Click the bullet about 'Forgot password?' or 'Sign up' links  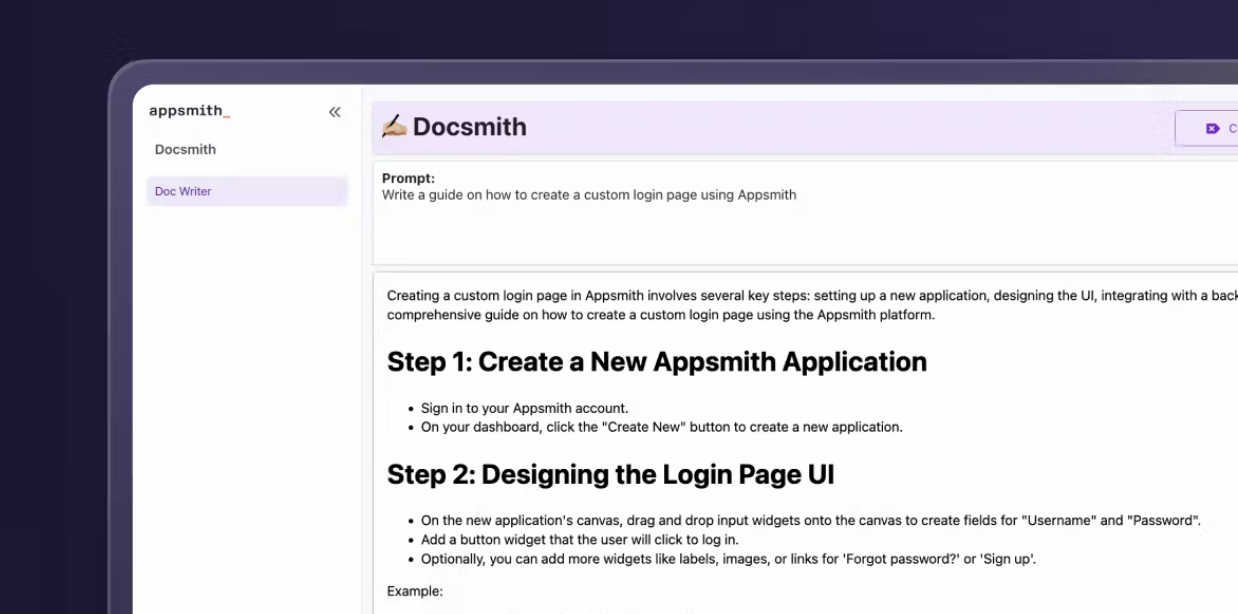[x=728, y=559]
